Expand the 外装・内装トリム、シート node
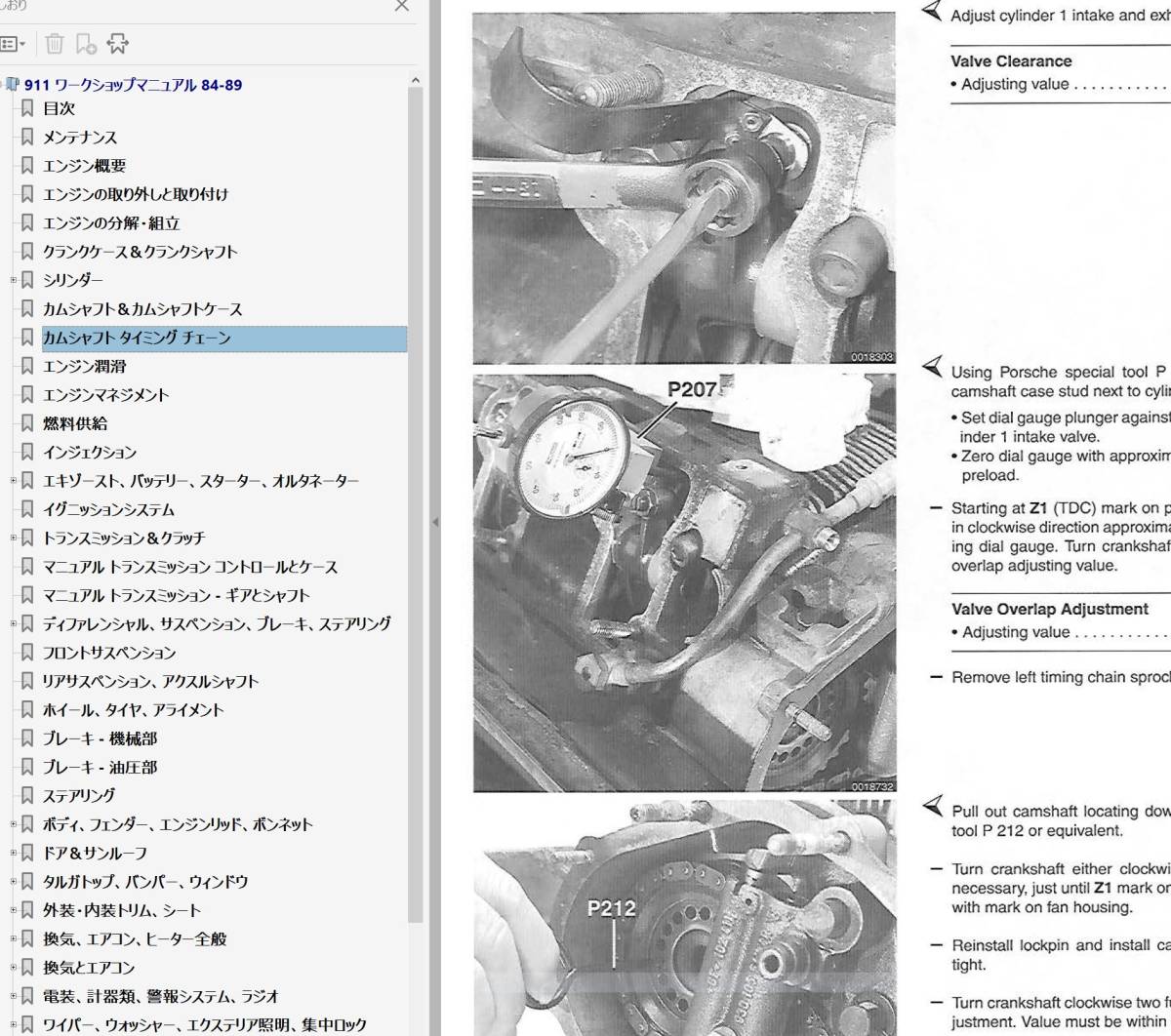Viewport: 1171px width, 1036px height. [14, 910]
